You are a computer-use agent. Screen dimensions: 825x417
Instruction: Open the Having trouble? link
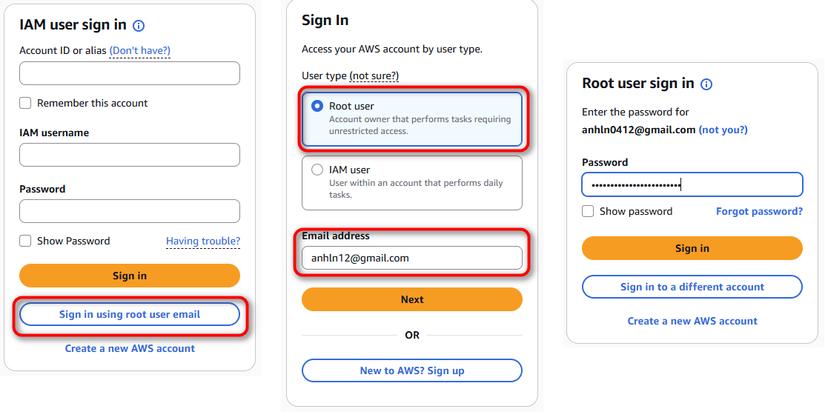point(203,241)
